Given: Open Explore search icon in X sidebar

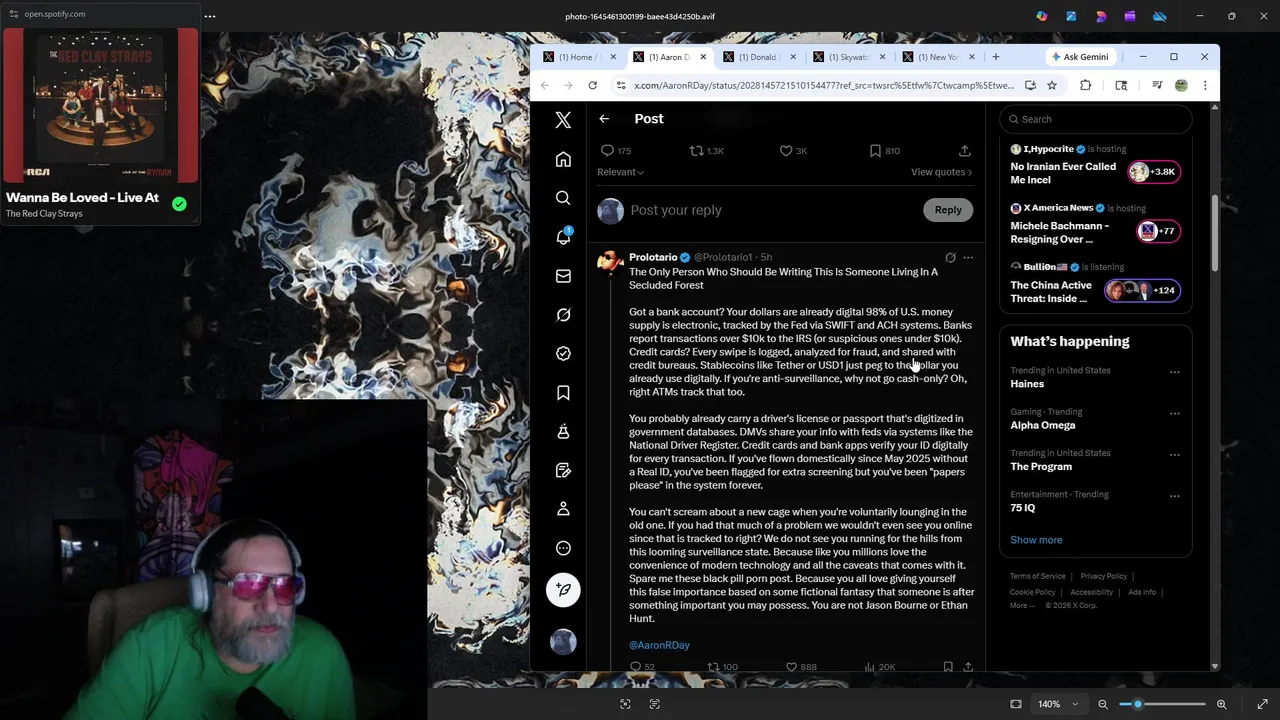Looking at the screenshot, I should (563, 198).
